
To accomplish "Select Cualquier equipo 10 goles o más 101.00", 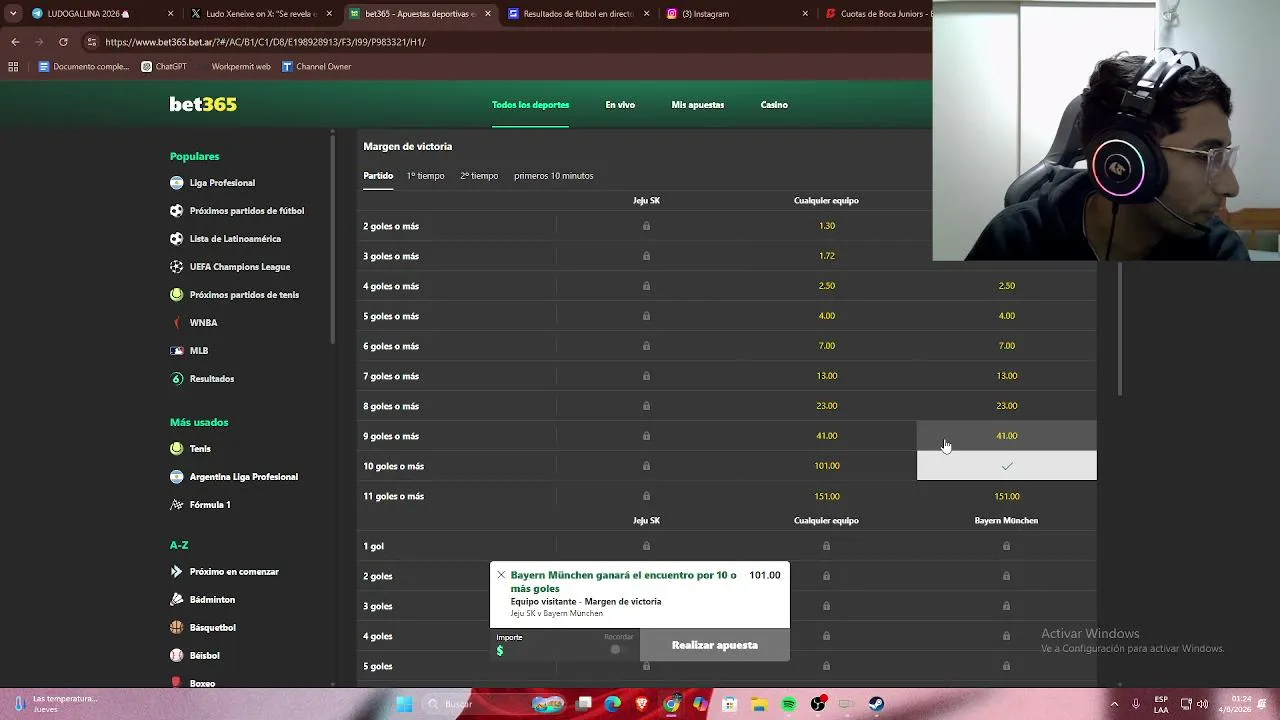I will [x=826, y=466].
